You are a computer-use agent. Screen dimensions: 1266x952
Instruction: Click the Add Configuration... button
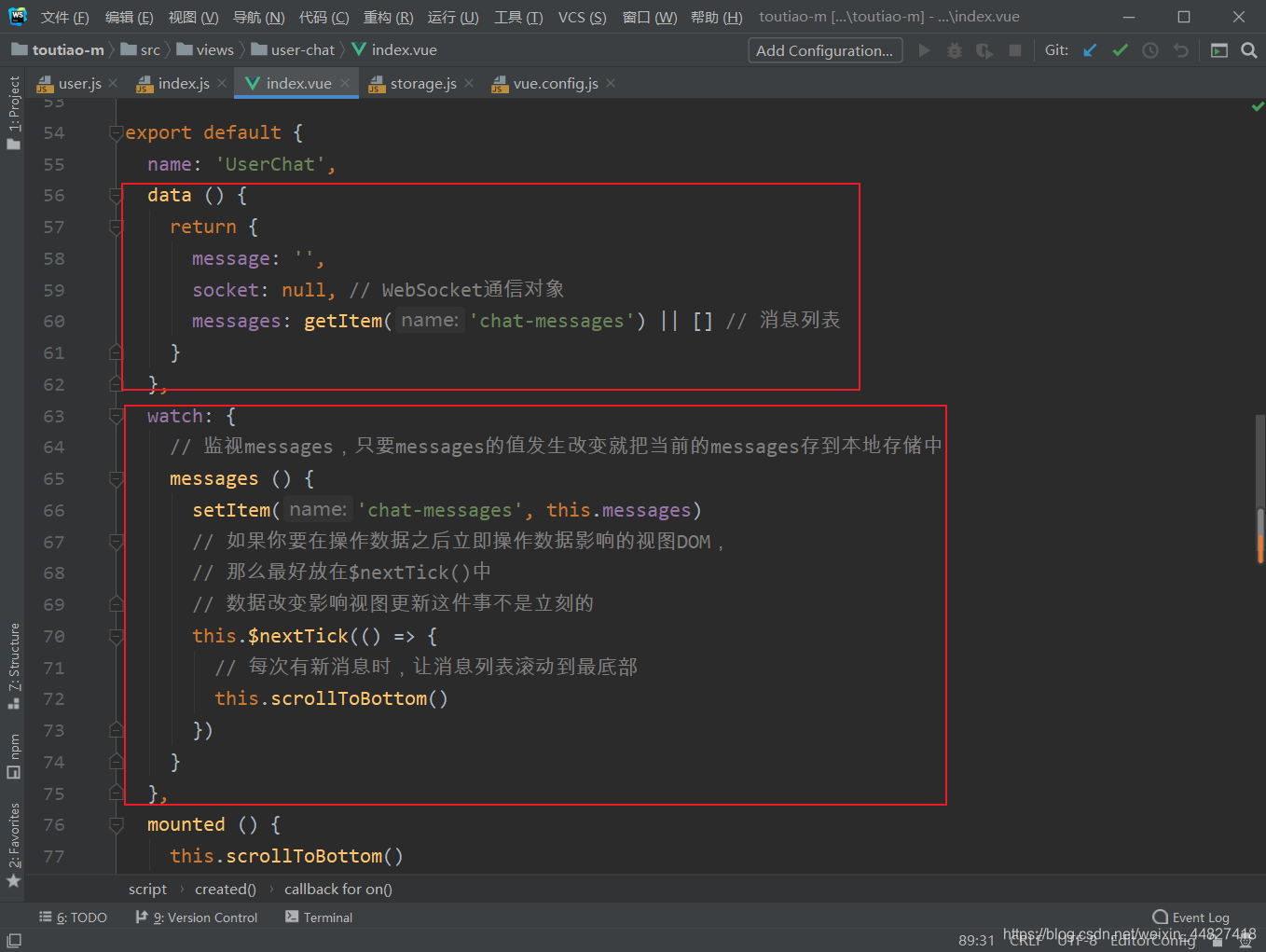click(825, 50)
